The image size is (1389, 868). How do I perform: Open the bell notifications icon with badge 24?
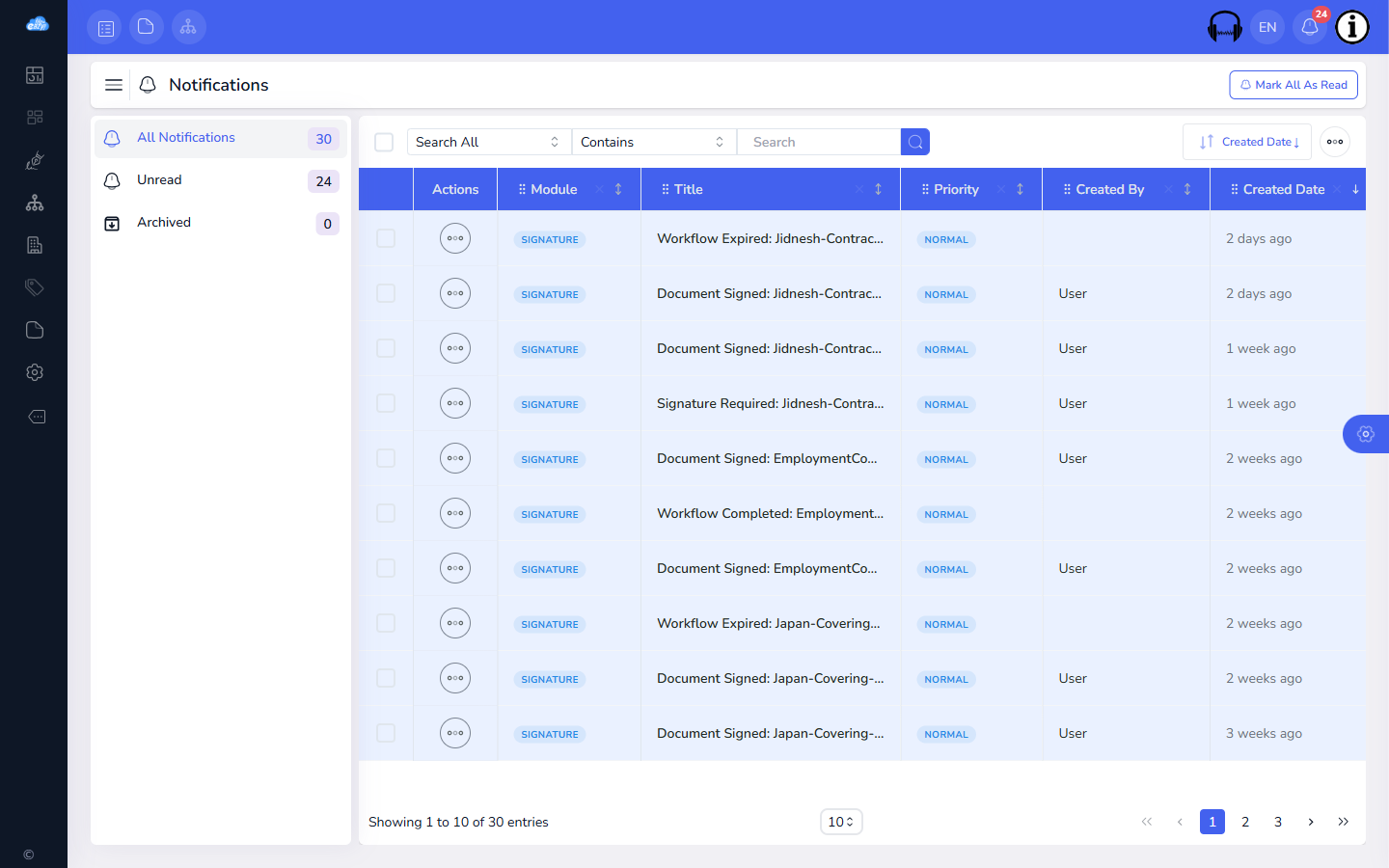(1310, 27)
